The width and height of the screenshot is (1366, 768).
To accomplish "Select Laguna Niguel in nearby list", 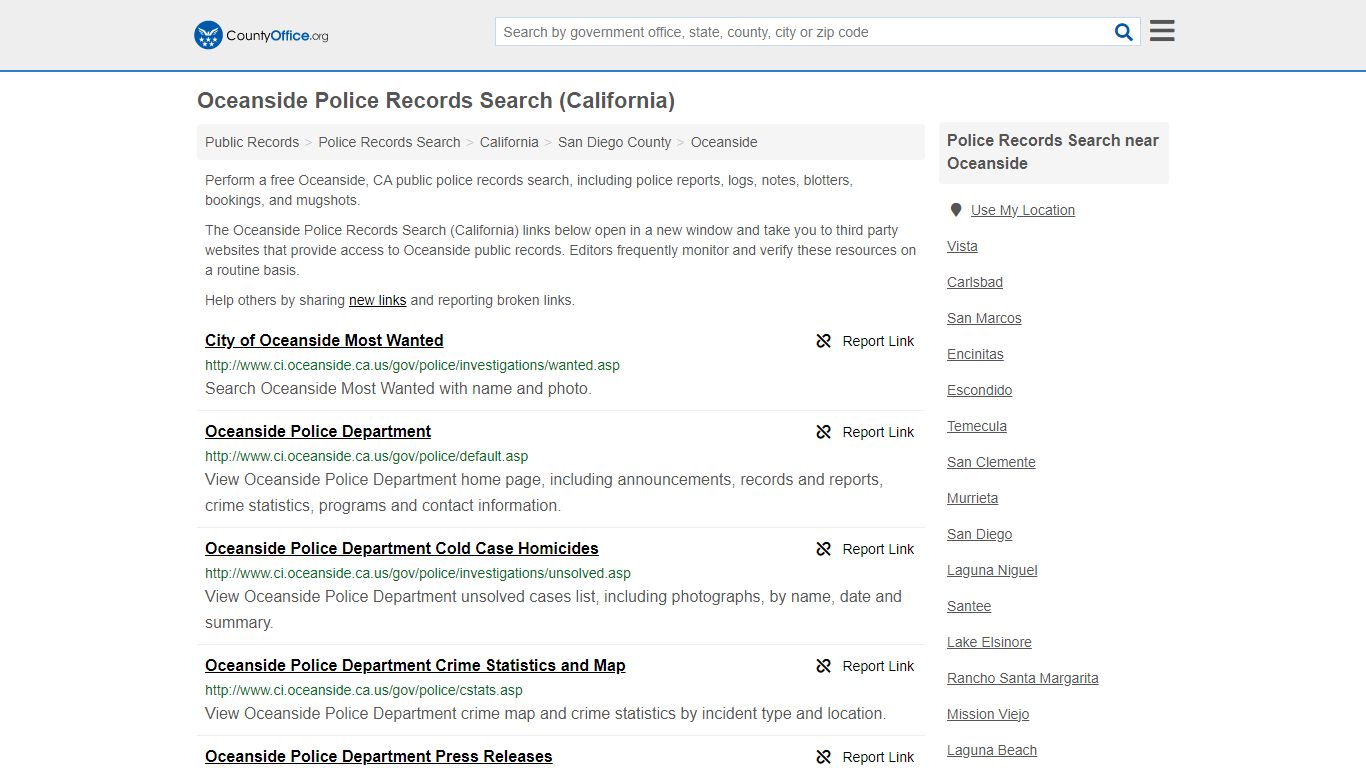I will tap(992, 570).
